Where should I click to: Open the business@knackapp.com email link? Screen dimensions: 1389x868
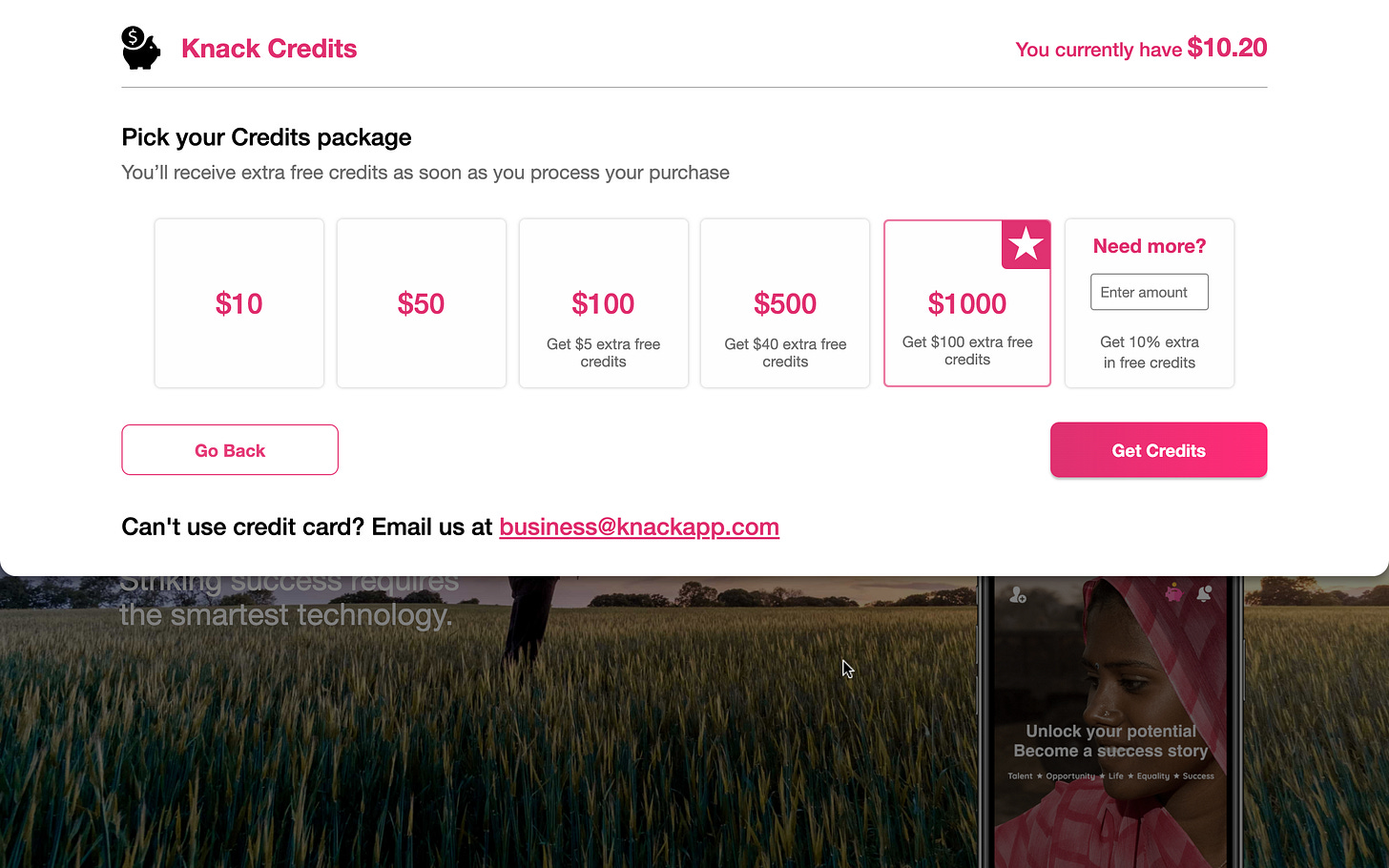[x=639, y=527]
